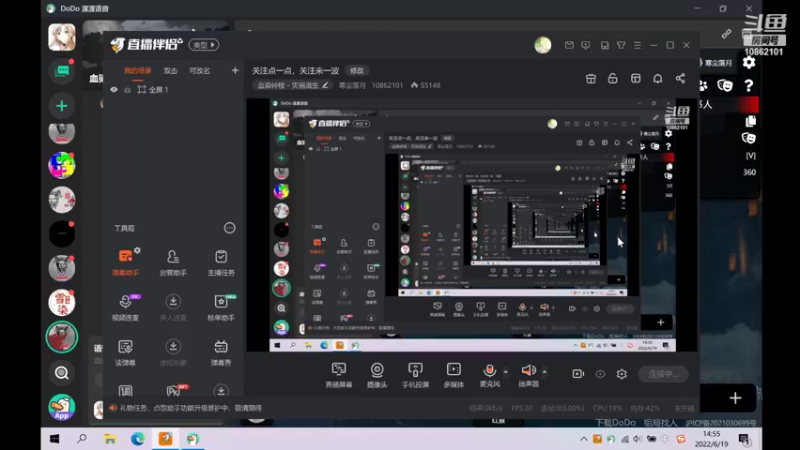
Task: Open DoDo settings gear at top right
Action: [749, 63]
